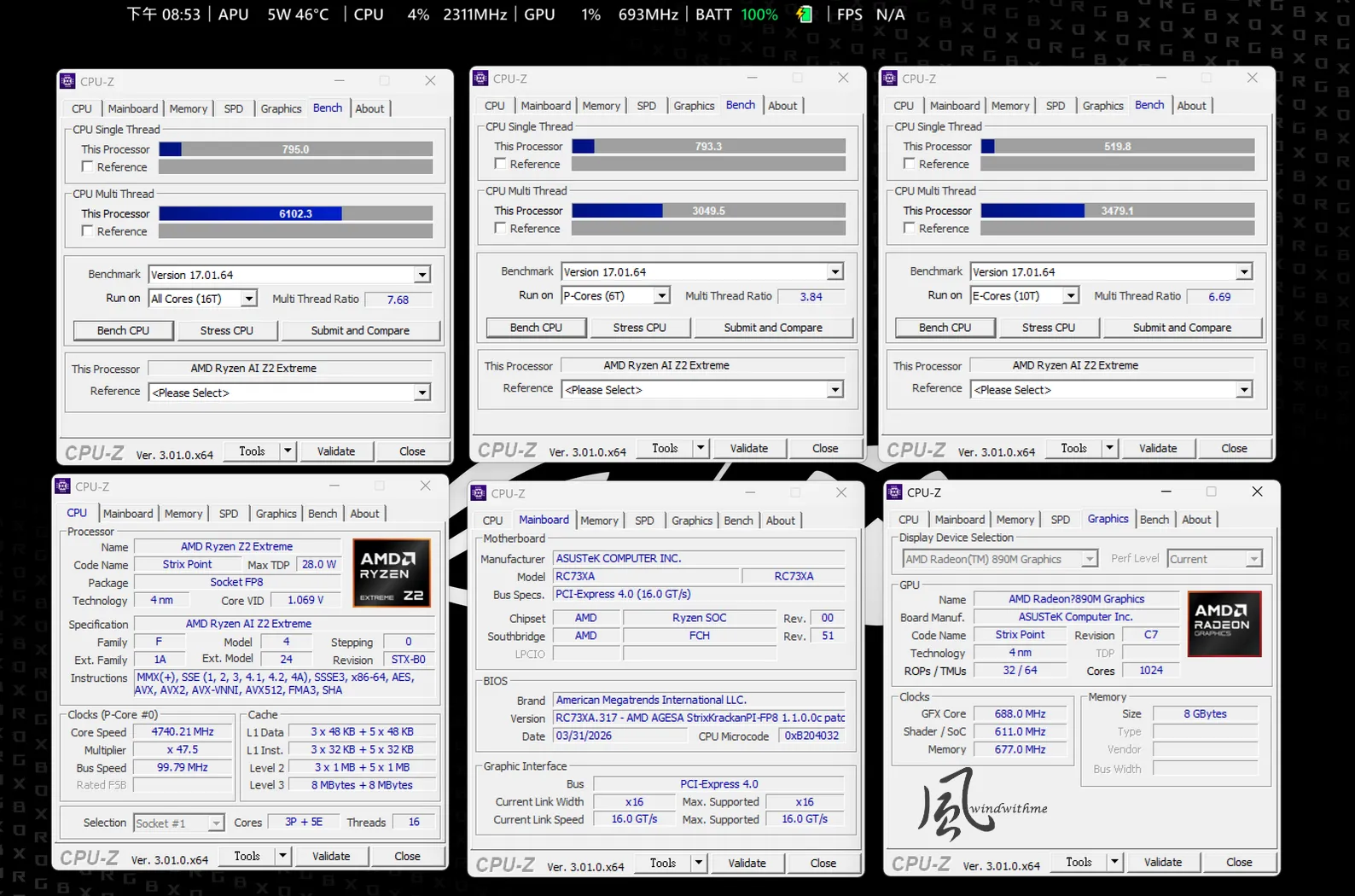Click Bench CPU in the All Cores (16T) window
Screen dimensions: 1355x896
pyautogui.click(x=123, y=330)
